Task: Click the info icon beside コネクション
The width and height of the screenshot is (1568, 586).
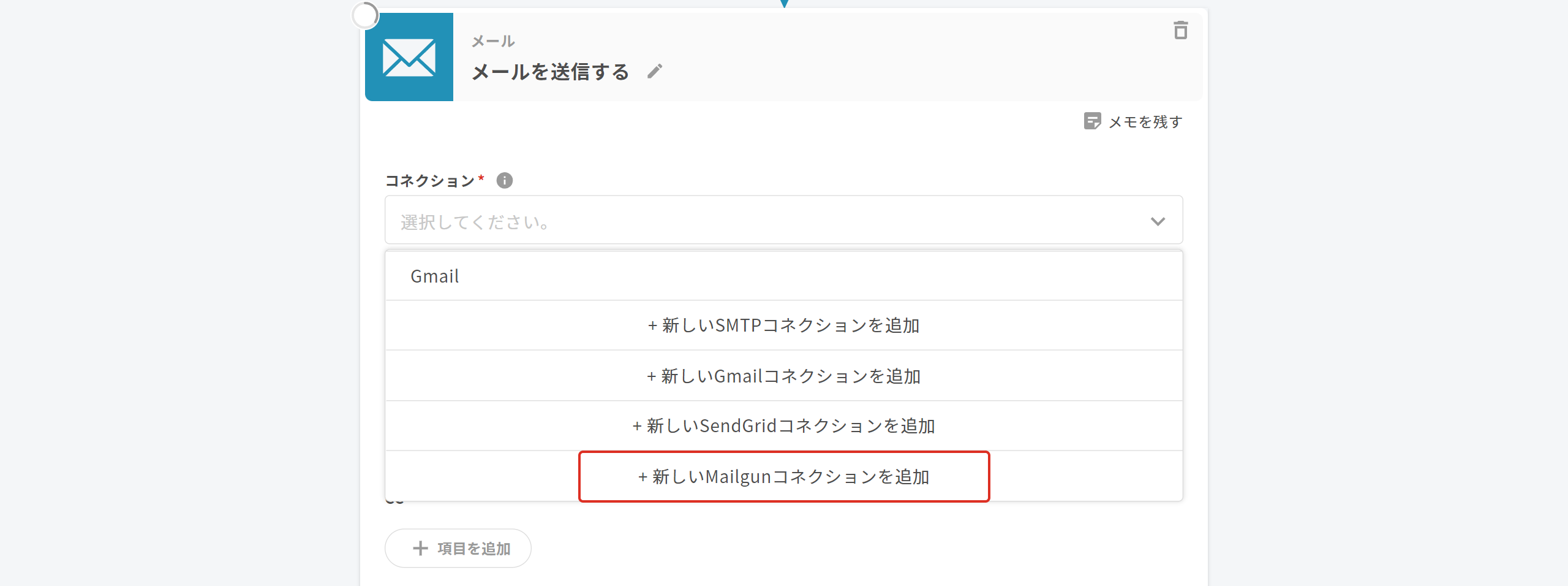Action: tap(505, 181)
